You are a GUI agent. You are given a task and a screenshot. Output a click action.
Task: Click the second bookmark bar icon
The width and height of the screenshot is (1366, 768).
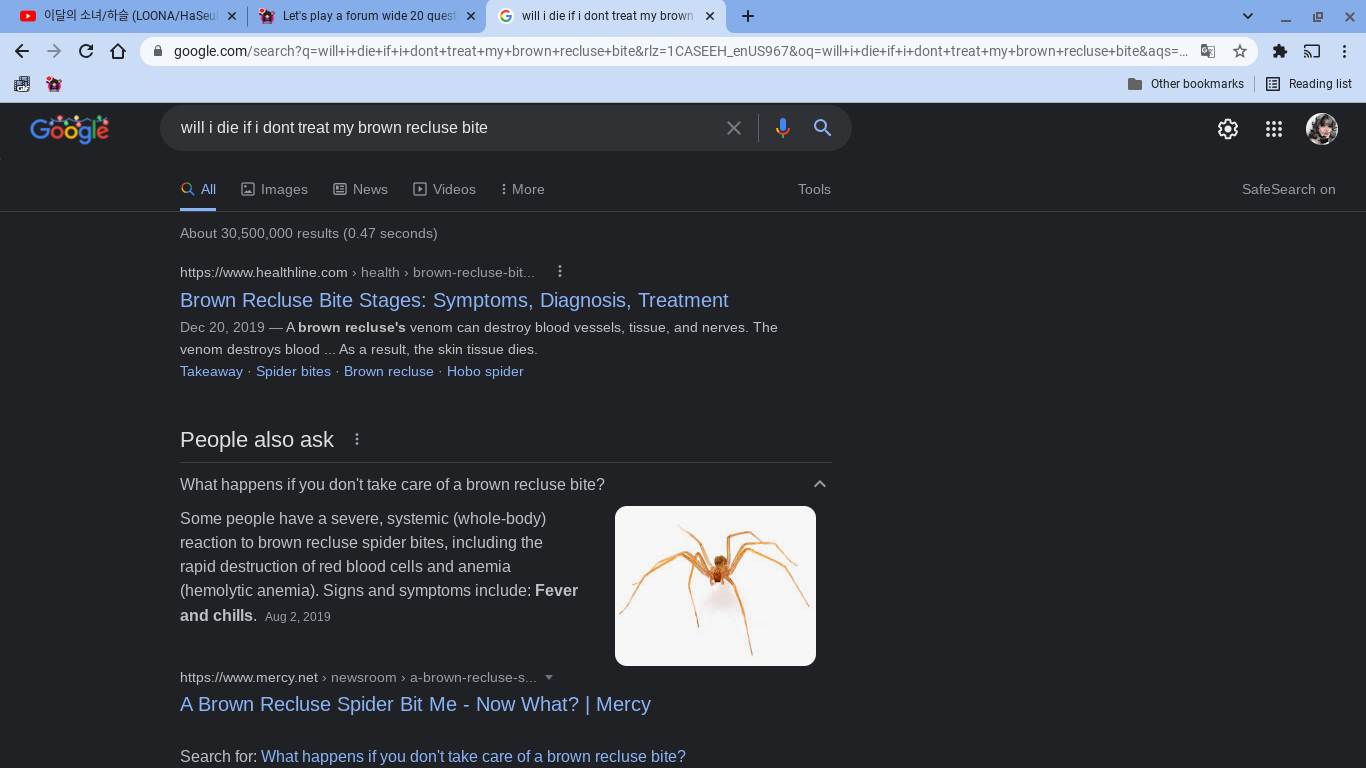click(x=54, y=84)
